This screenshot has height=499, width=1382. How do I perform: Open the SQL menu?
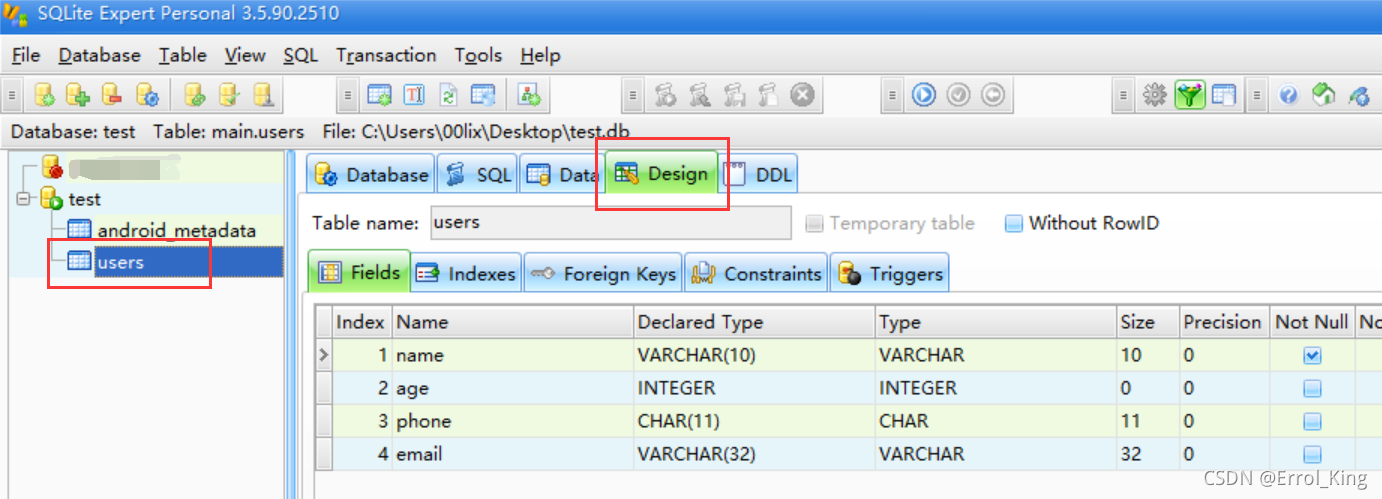pyautogui.click(x=300, y=55)
